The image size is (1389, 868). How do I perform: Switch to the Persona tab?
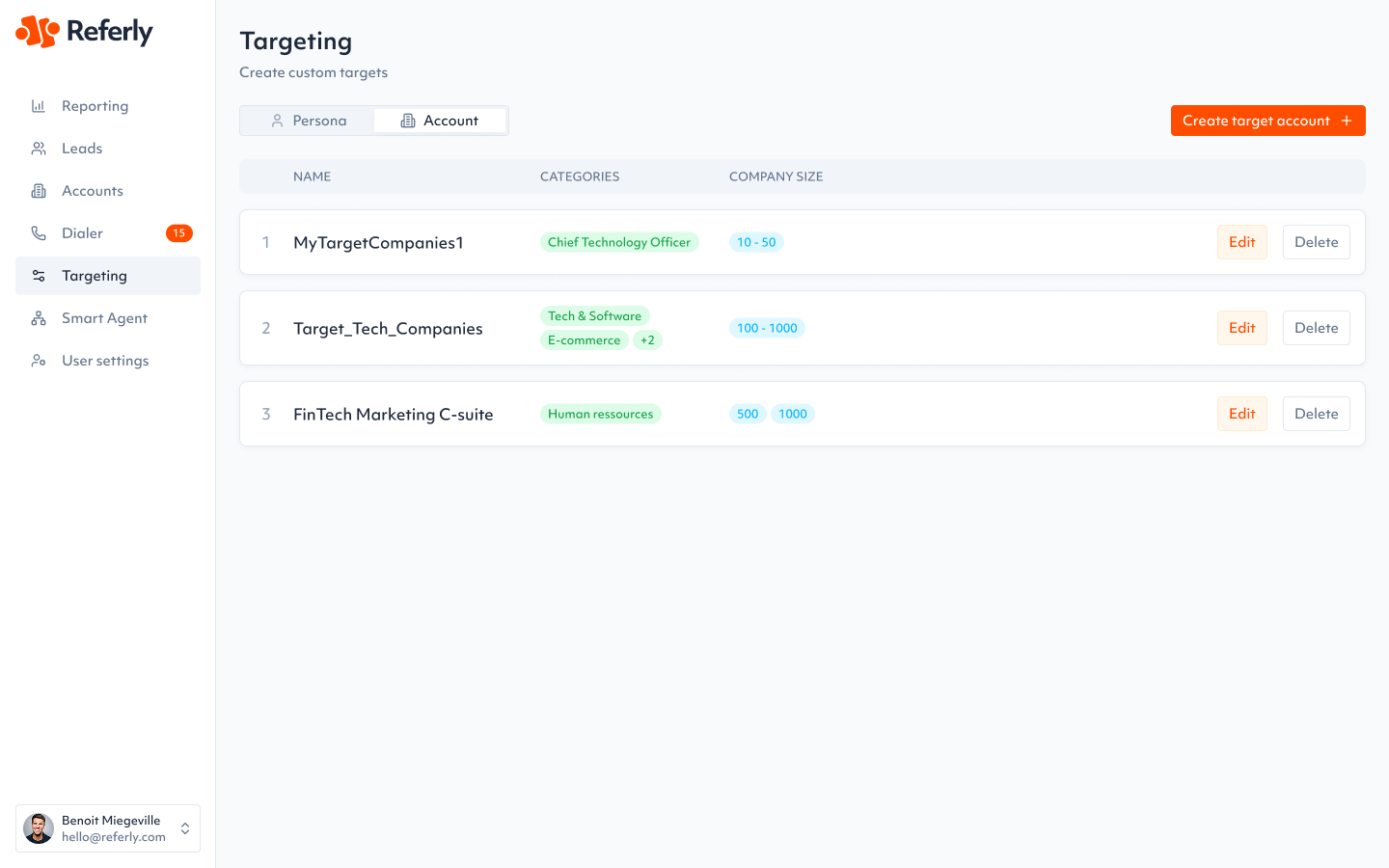click(x=308, y=121)
